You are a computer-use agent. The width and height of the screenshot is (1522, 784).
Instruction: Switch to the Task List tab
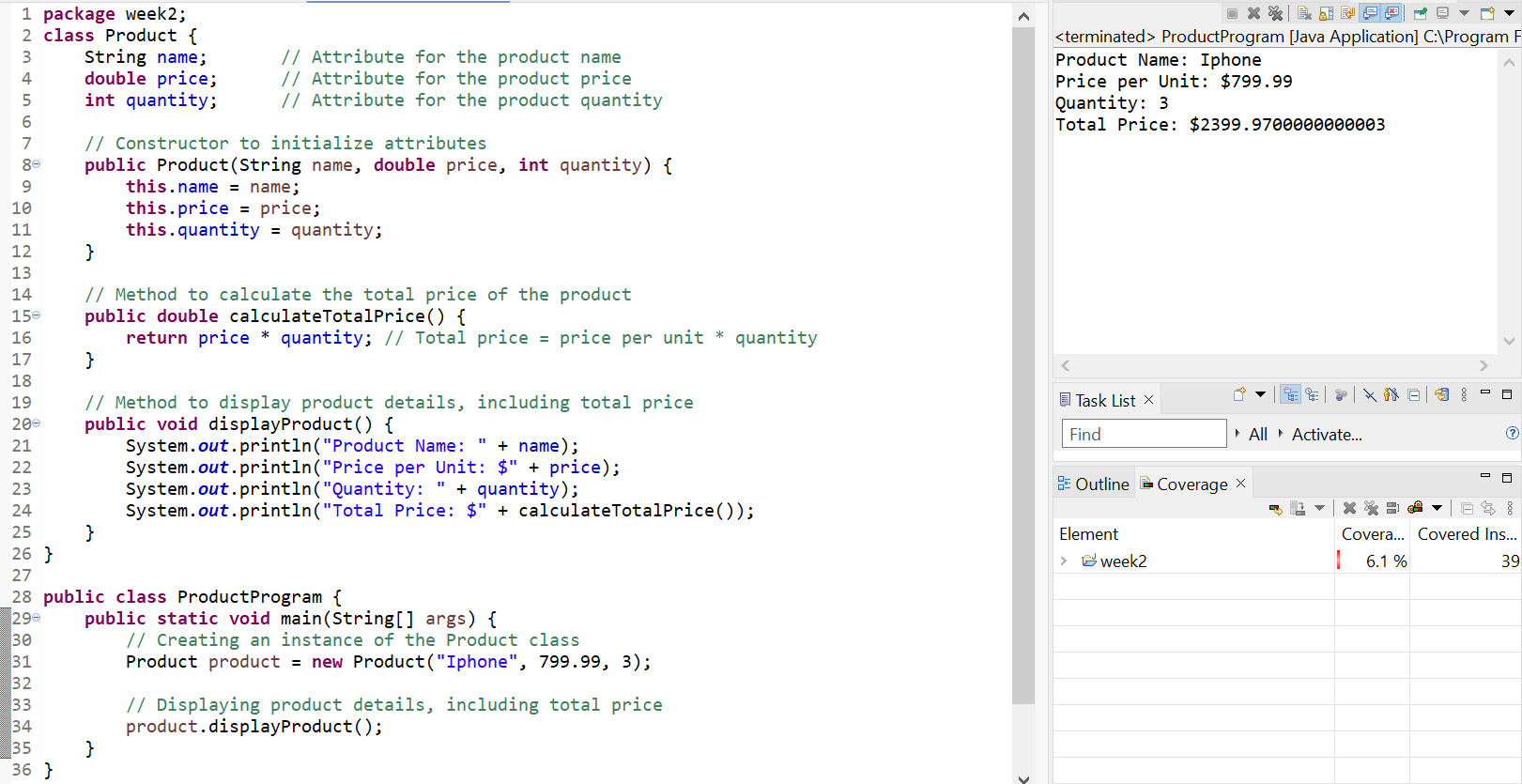click(x=1105, y=401)
